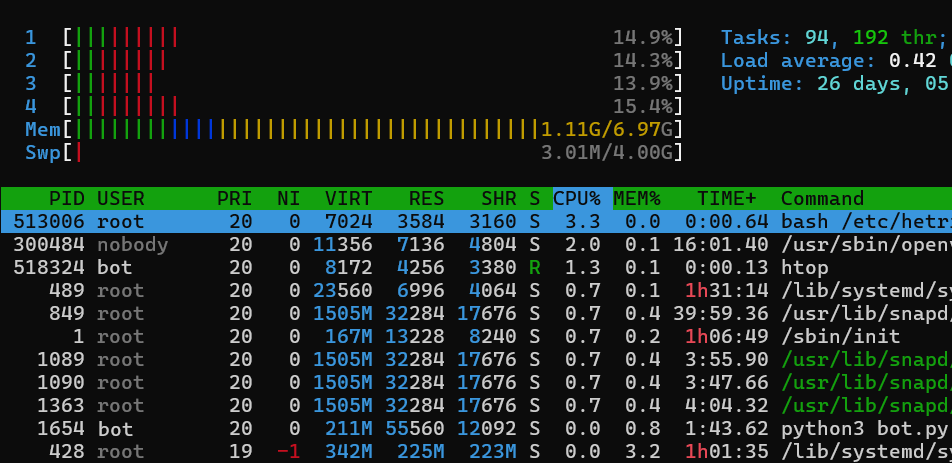Click the 14.9% CPU 1 value
952x463 pixels.
tap(643, 38)
